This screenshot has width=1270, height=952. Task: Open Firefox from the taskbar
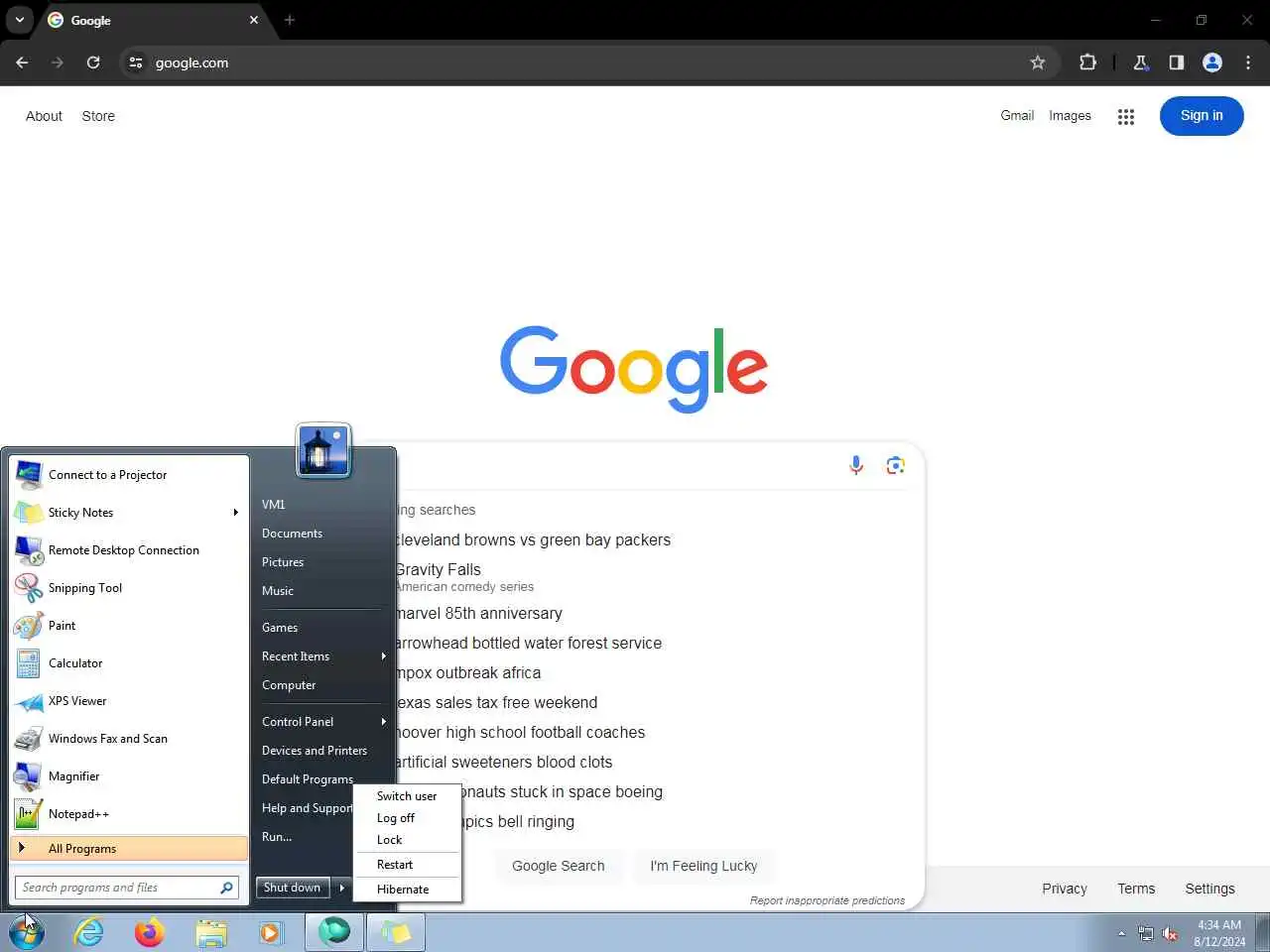coord(150,932)
